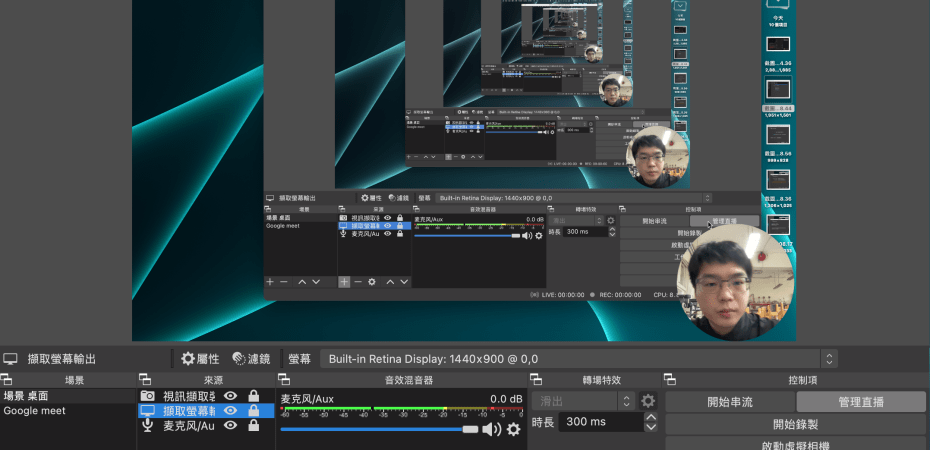Image resolution: width=930 pixels, height=450 pixels.
Task: Click the 管理直播 manage broadcast button
Action: (x=861, y=402)
